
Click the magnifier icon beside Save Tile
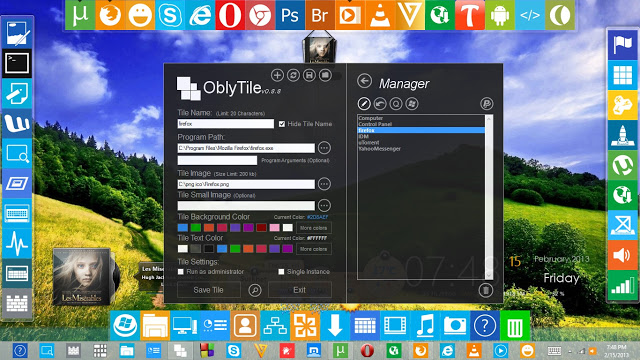[x=255, y=290]
